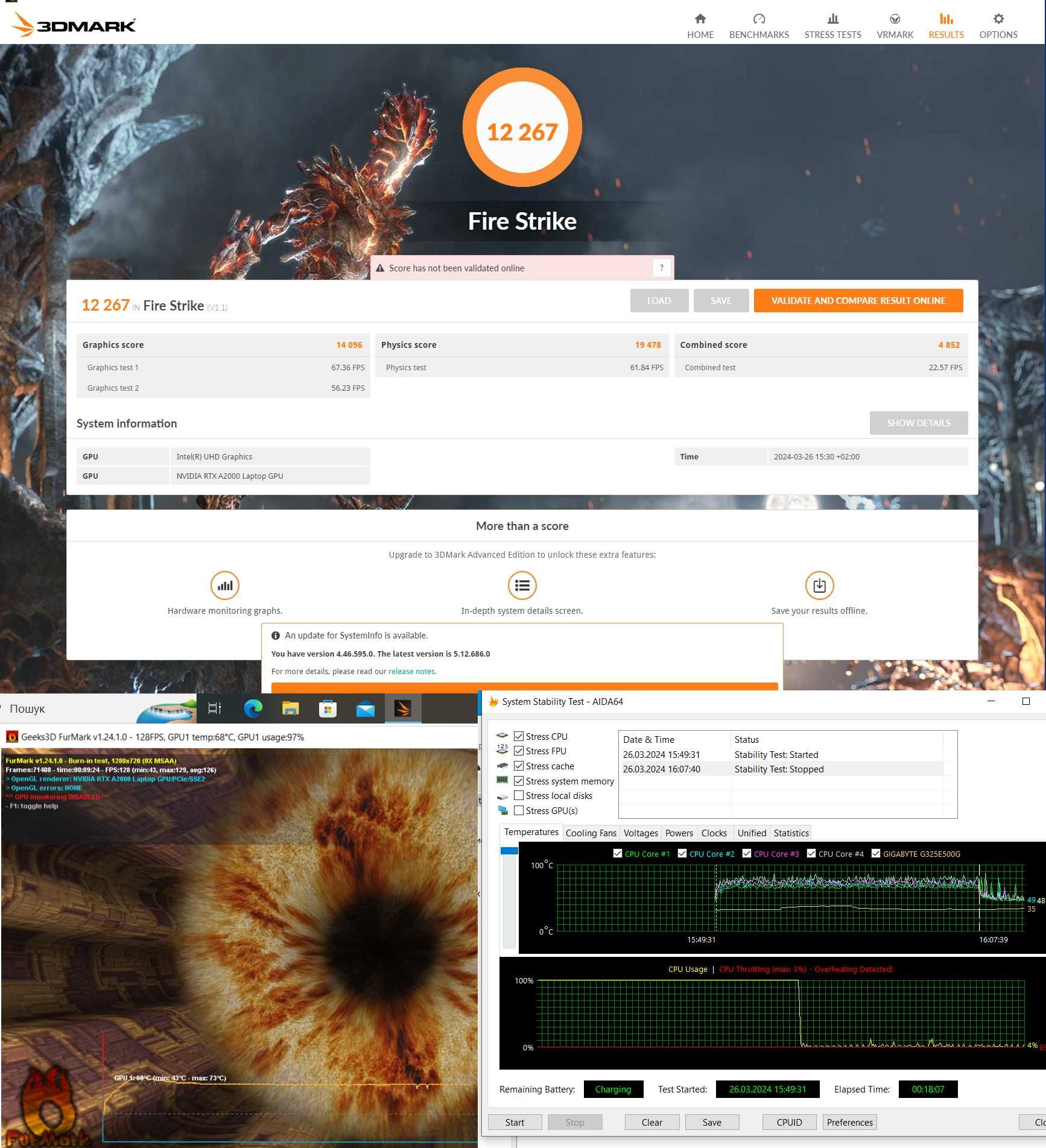This screenshot has height=1148, width=1046.
Task: Click SAVE button in 3DMark results
Action: tap(721, 300)
